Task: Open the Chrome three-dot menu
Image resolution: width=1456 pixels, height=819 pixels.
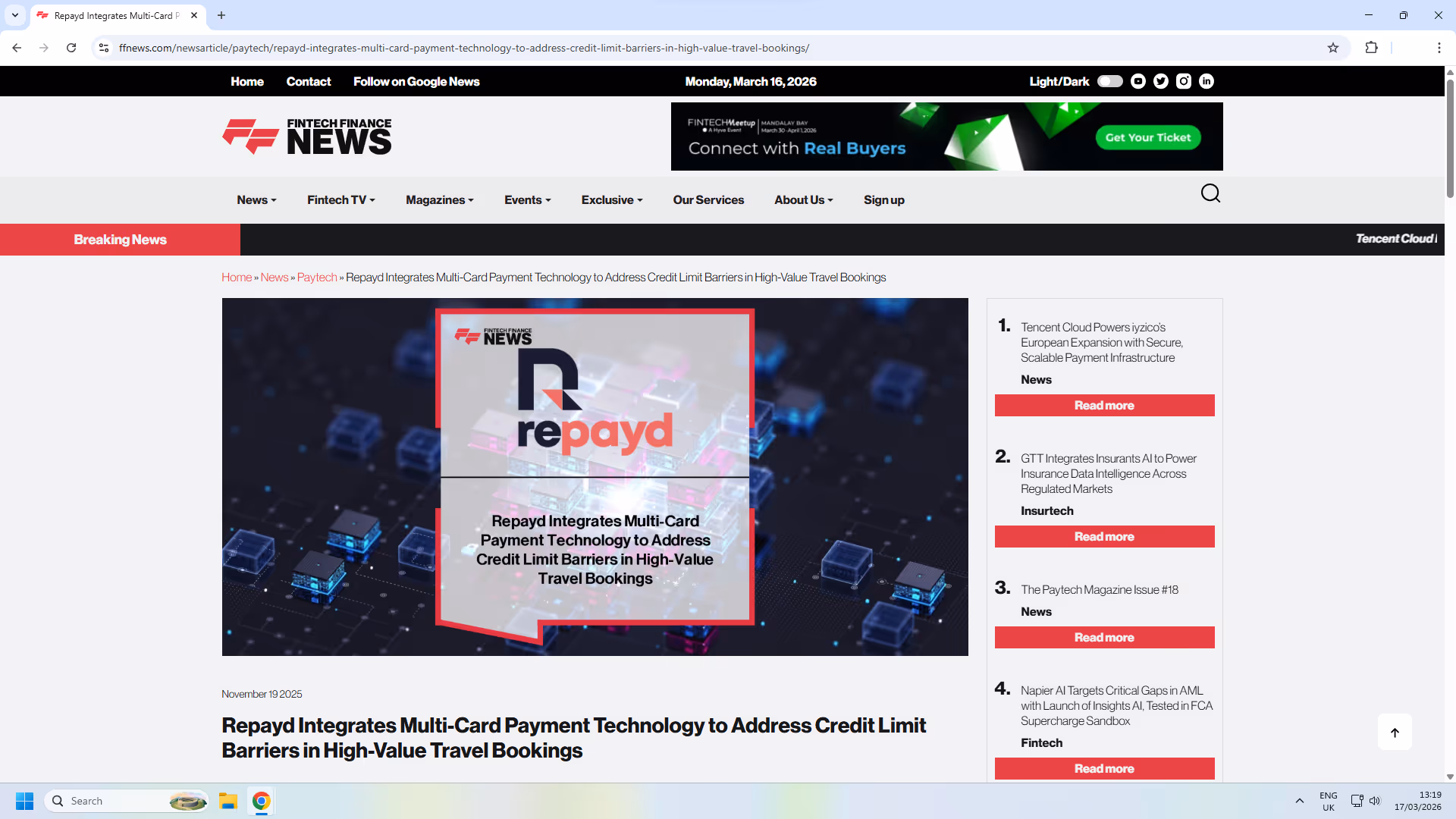Action: [x=1439, y=48]
